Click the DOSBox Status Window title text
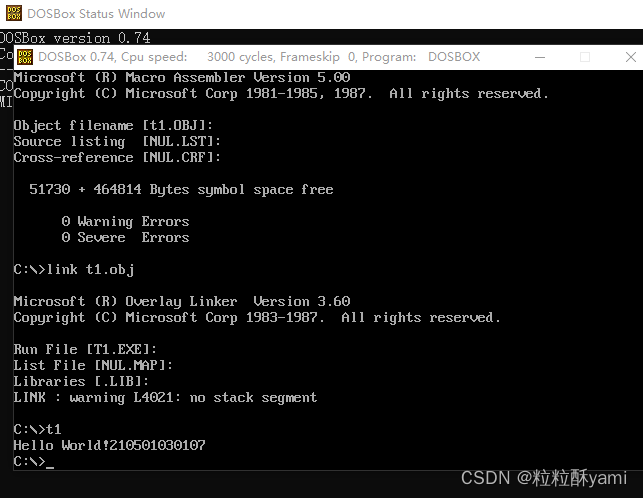 pos(96,14)
